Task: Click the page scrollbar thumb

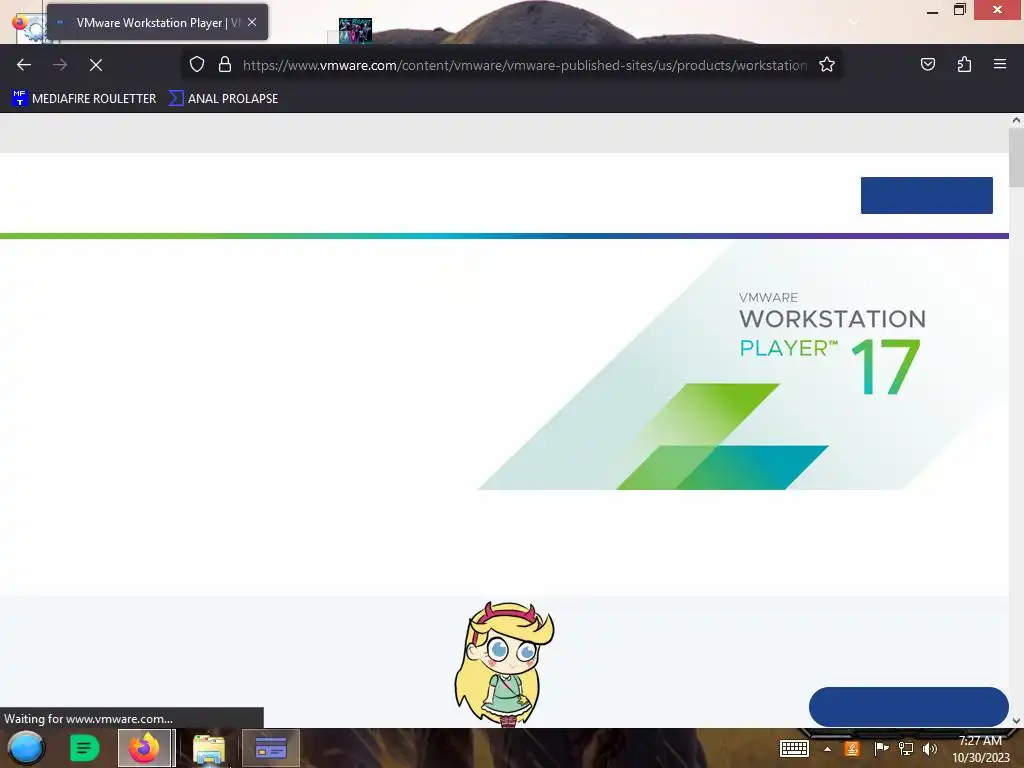Action: [x=1016, y=157]
